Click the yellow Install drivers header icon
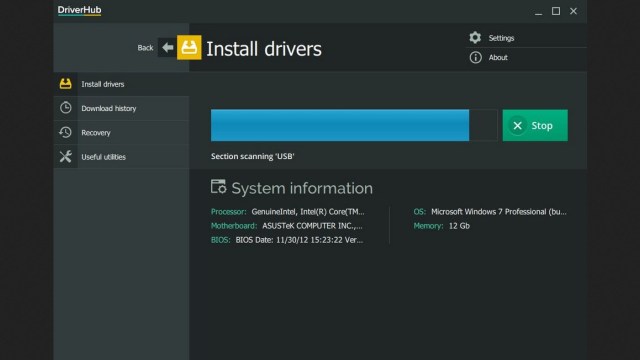This screenshot has height=360, width=640. point(189,48)
